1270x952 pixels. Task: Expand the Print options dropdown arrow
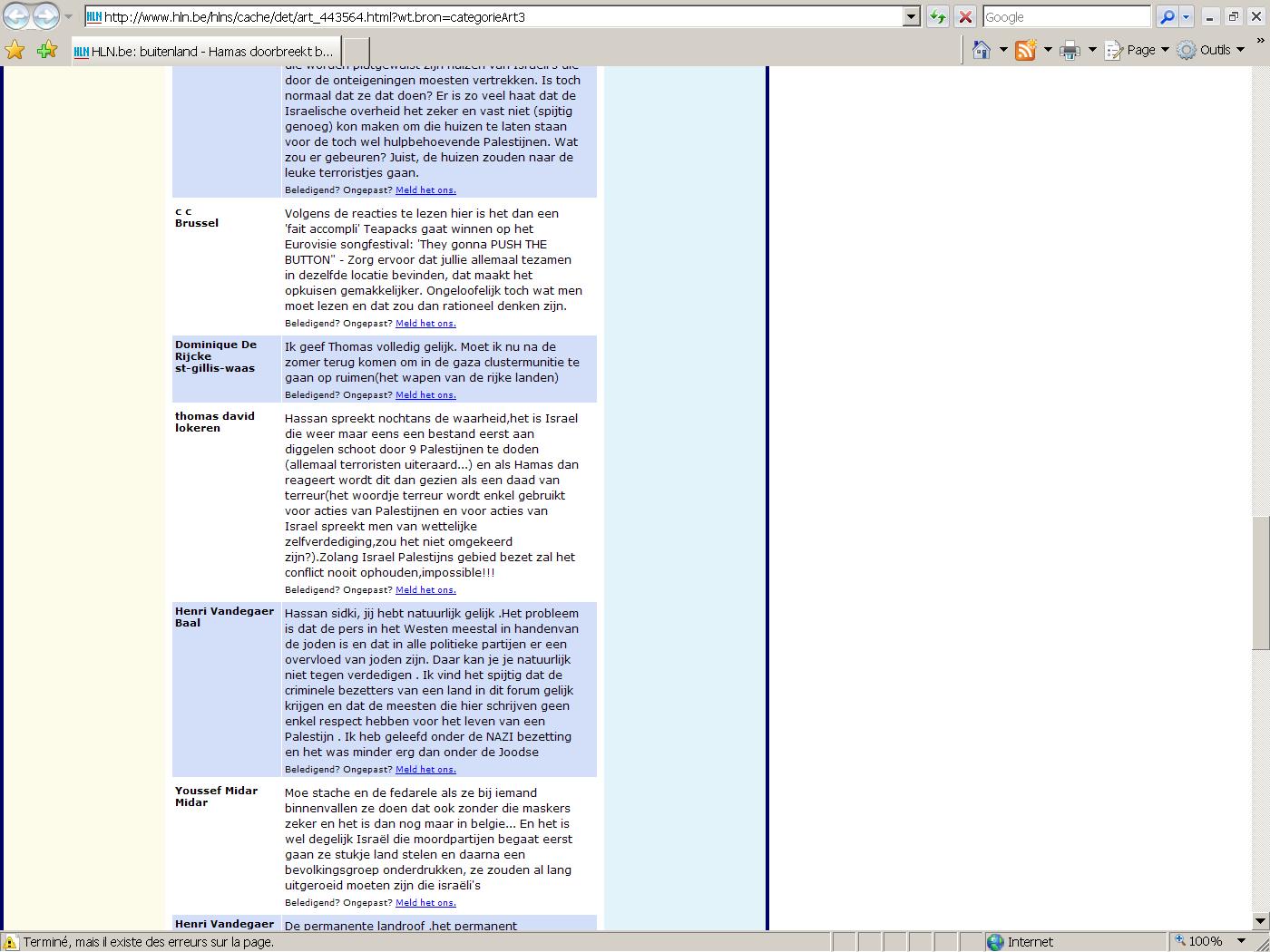point(1091,50)
